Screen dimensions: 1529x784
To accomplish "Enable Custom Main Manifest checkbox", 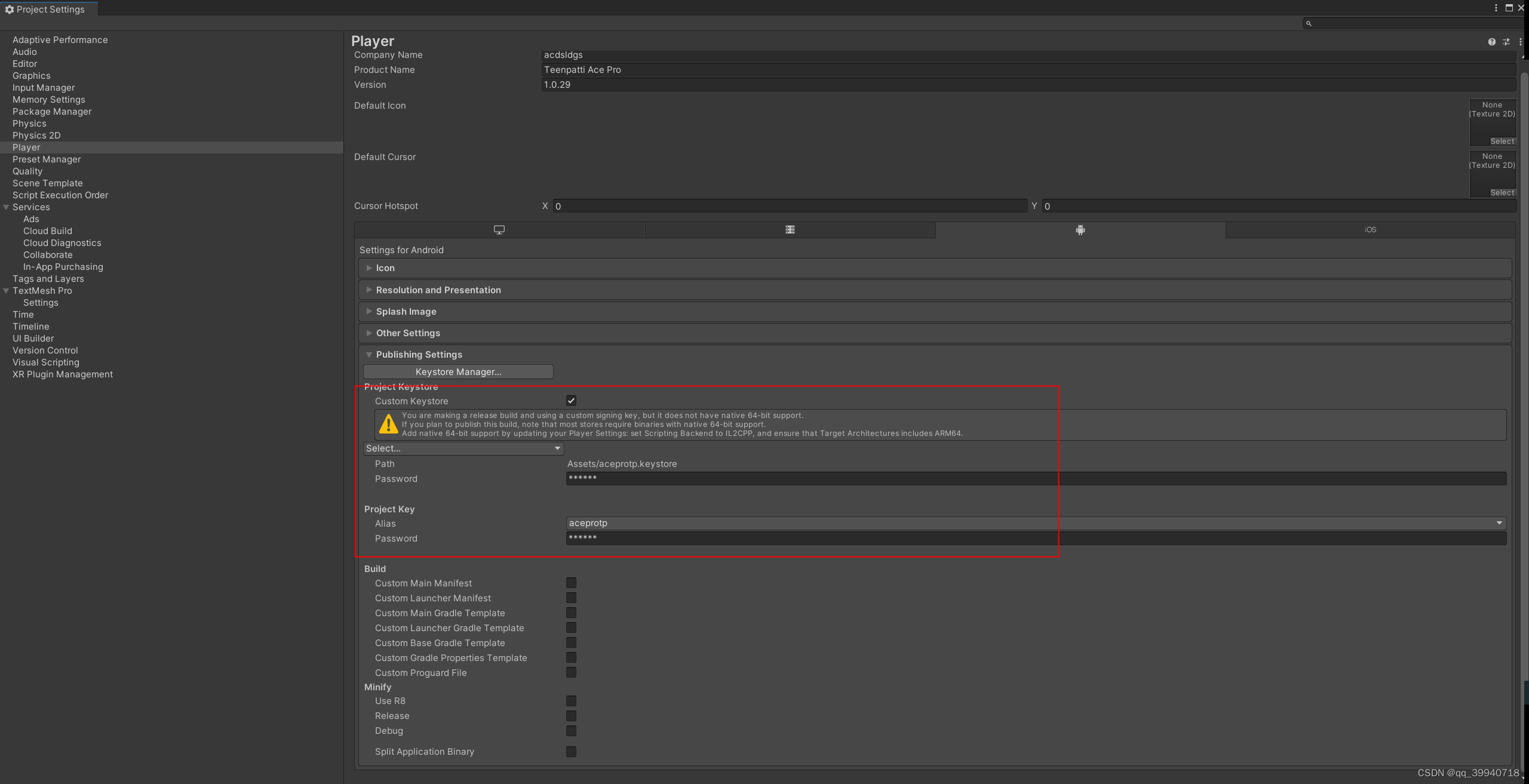I will tap(571, 583).
